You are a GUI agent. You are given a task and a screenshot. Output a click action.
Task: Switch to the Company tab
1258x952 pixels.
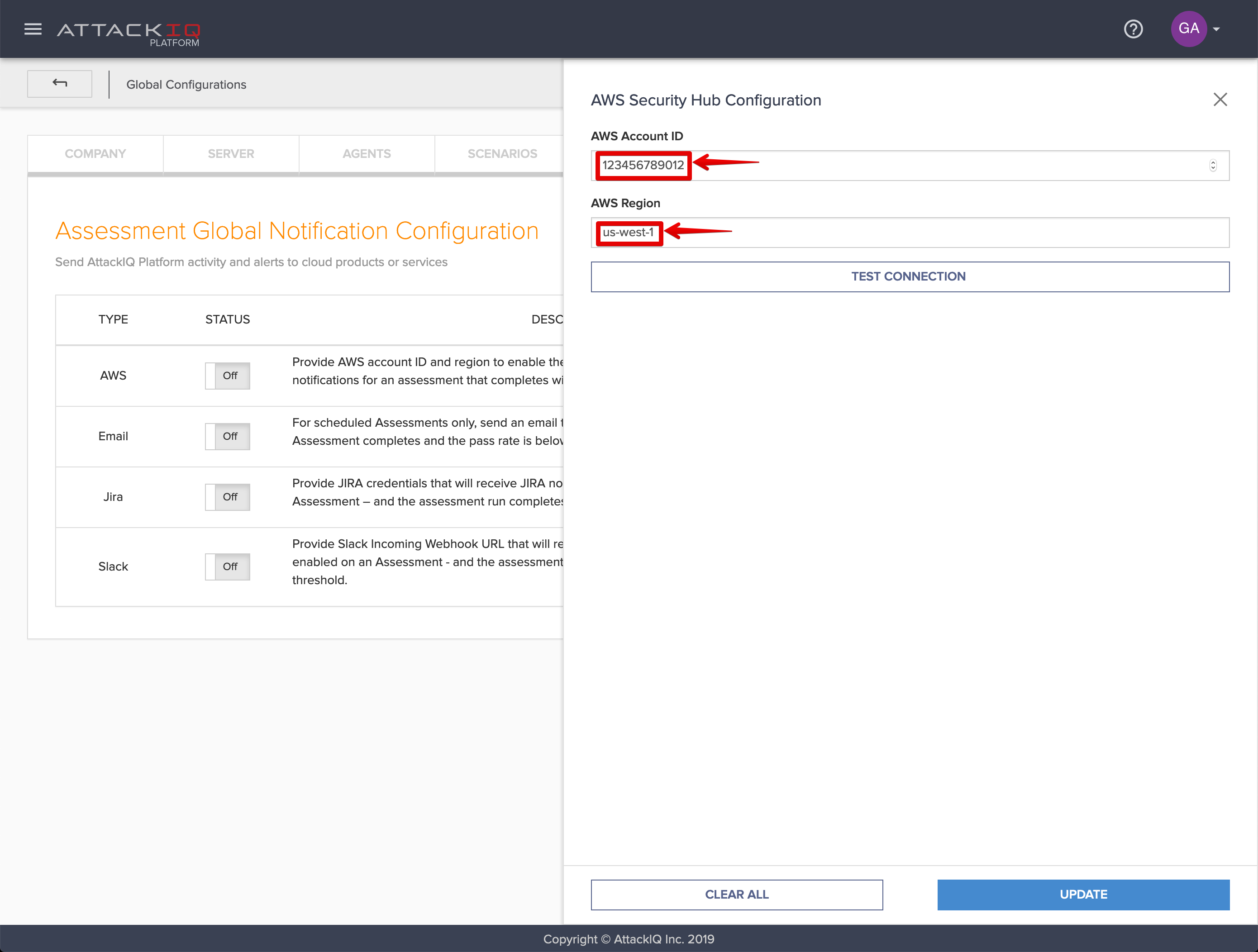95,153
